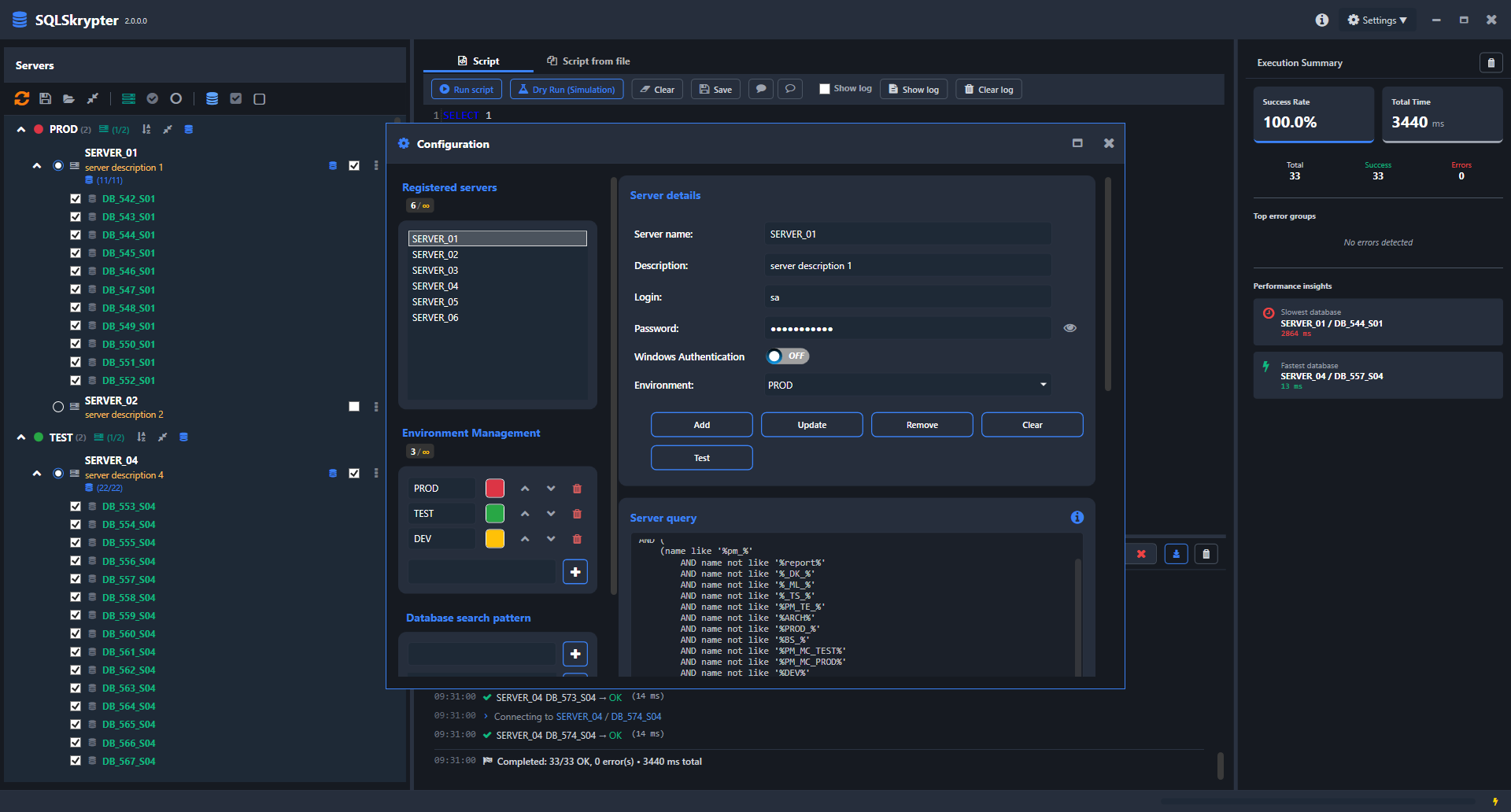
Task: Click the Run script button
Action: pos(467,89)
